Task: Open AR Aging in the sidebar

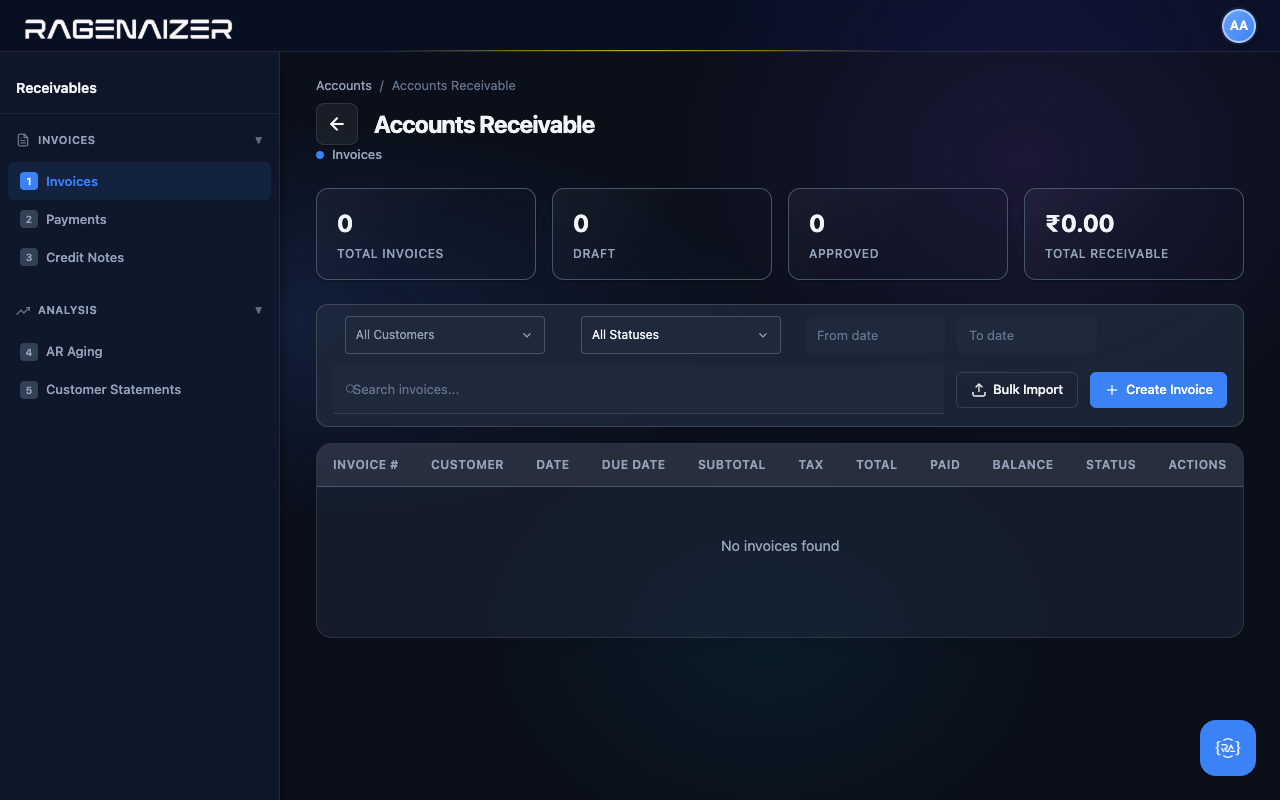Action: (139, 351)
